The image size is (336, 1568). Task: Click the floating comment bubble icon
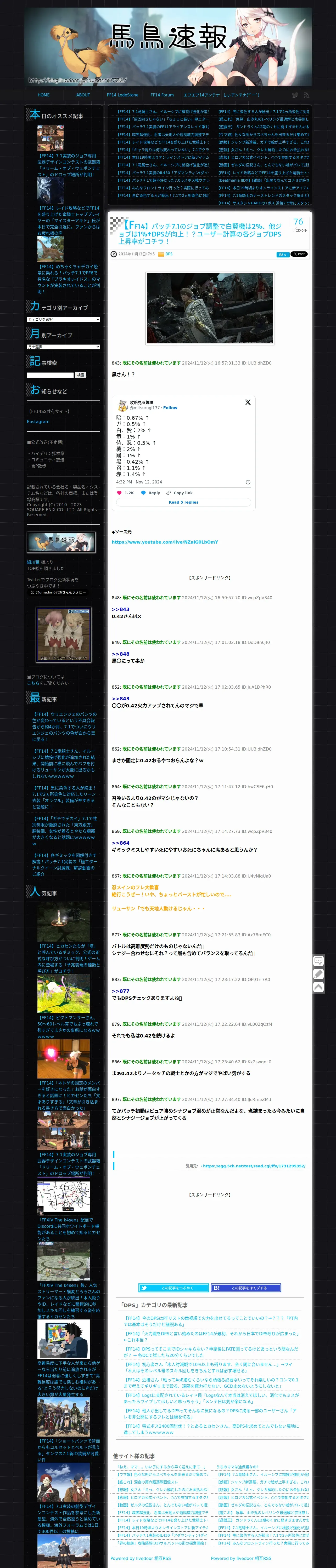pos(318,961)
